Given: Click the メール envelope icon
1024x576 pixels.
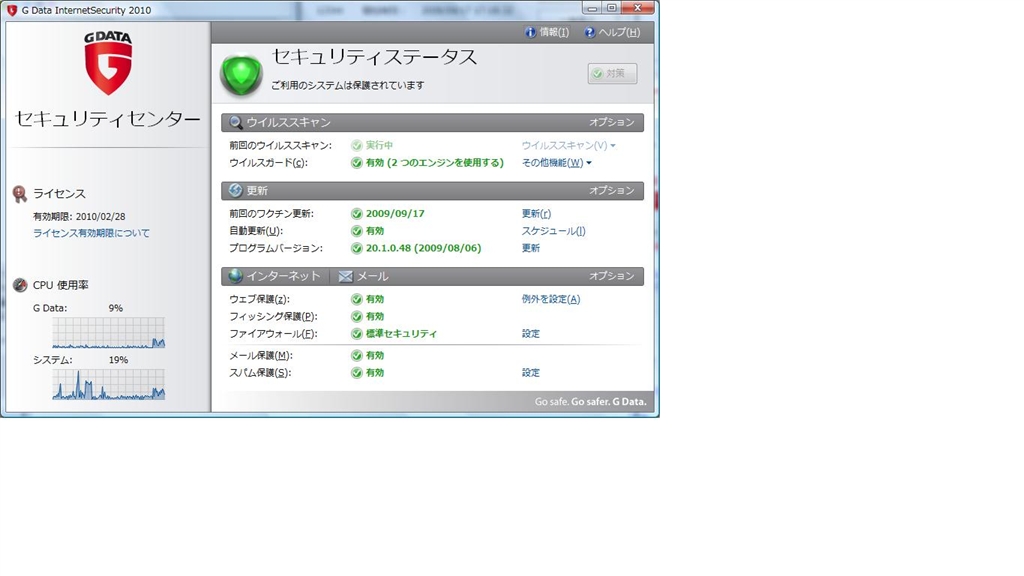Looking at the screenshot, I should coord(345,276).
